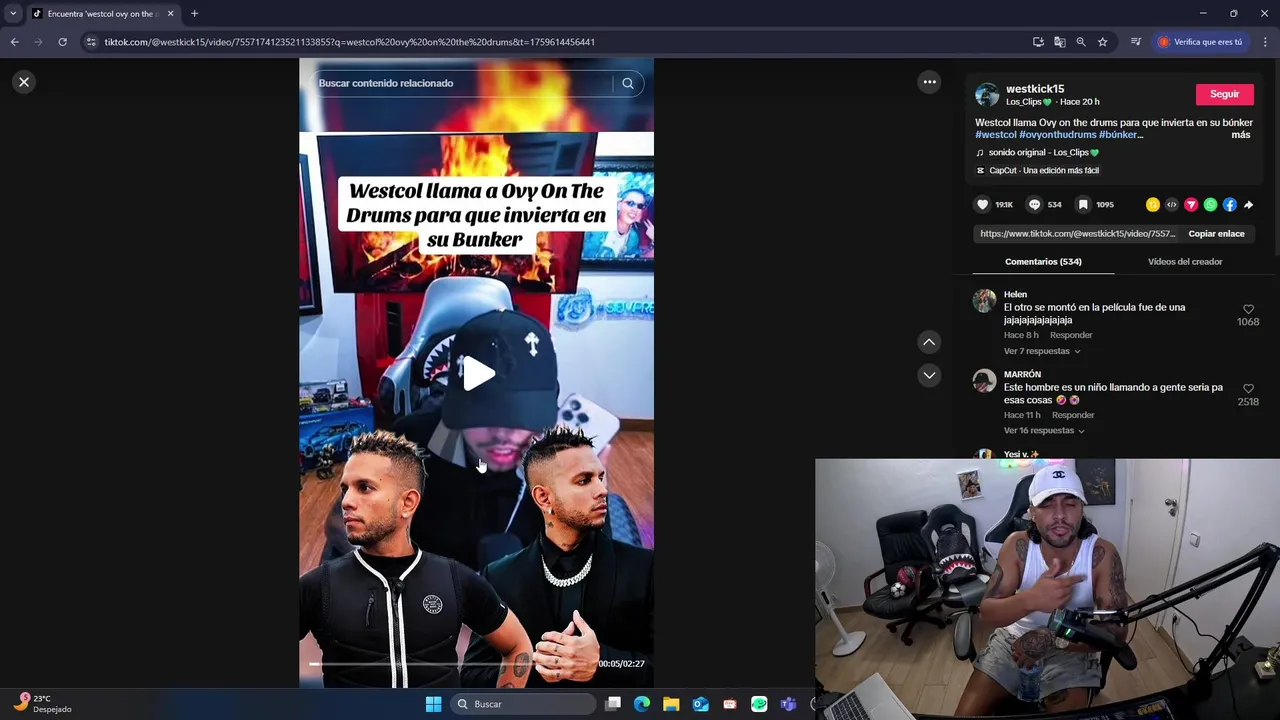Viewport: 1280px width, 720px height.
Task: Open the Windows Start menu
Action: pyautogui.click(x=433, y=704)
